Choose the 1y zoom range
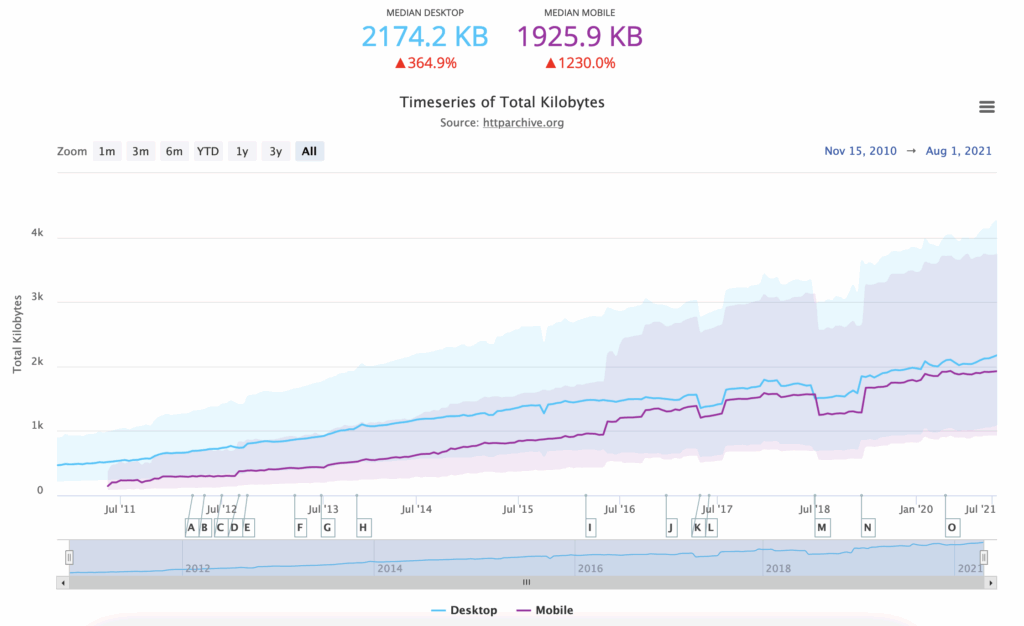This screenshot has width=1024, height=626. click(x=242, y=151)
